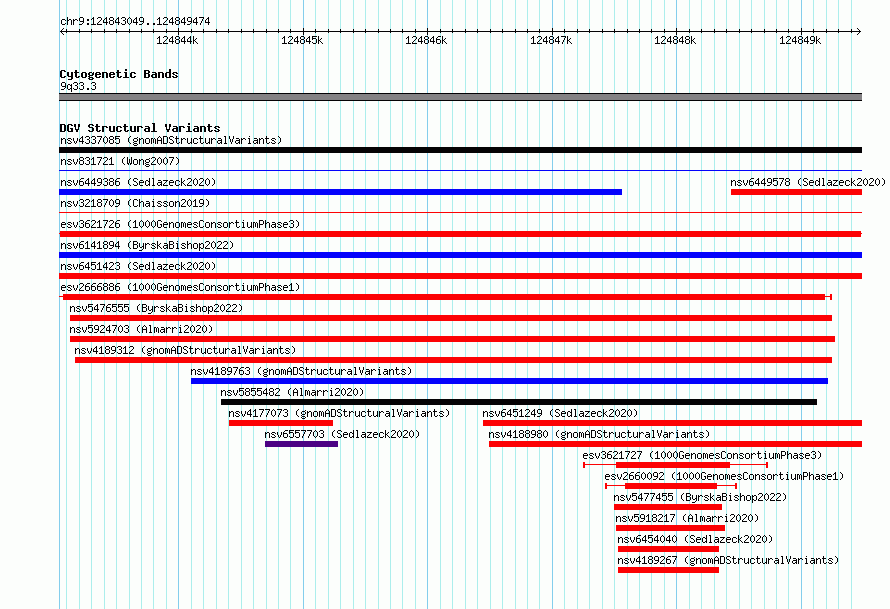Select the red esv3621726 variant bar
Viewport: 890px width, 609px height.
point(460,234)
